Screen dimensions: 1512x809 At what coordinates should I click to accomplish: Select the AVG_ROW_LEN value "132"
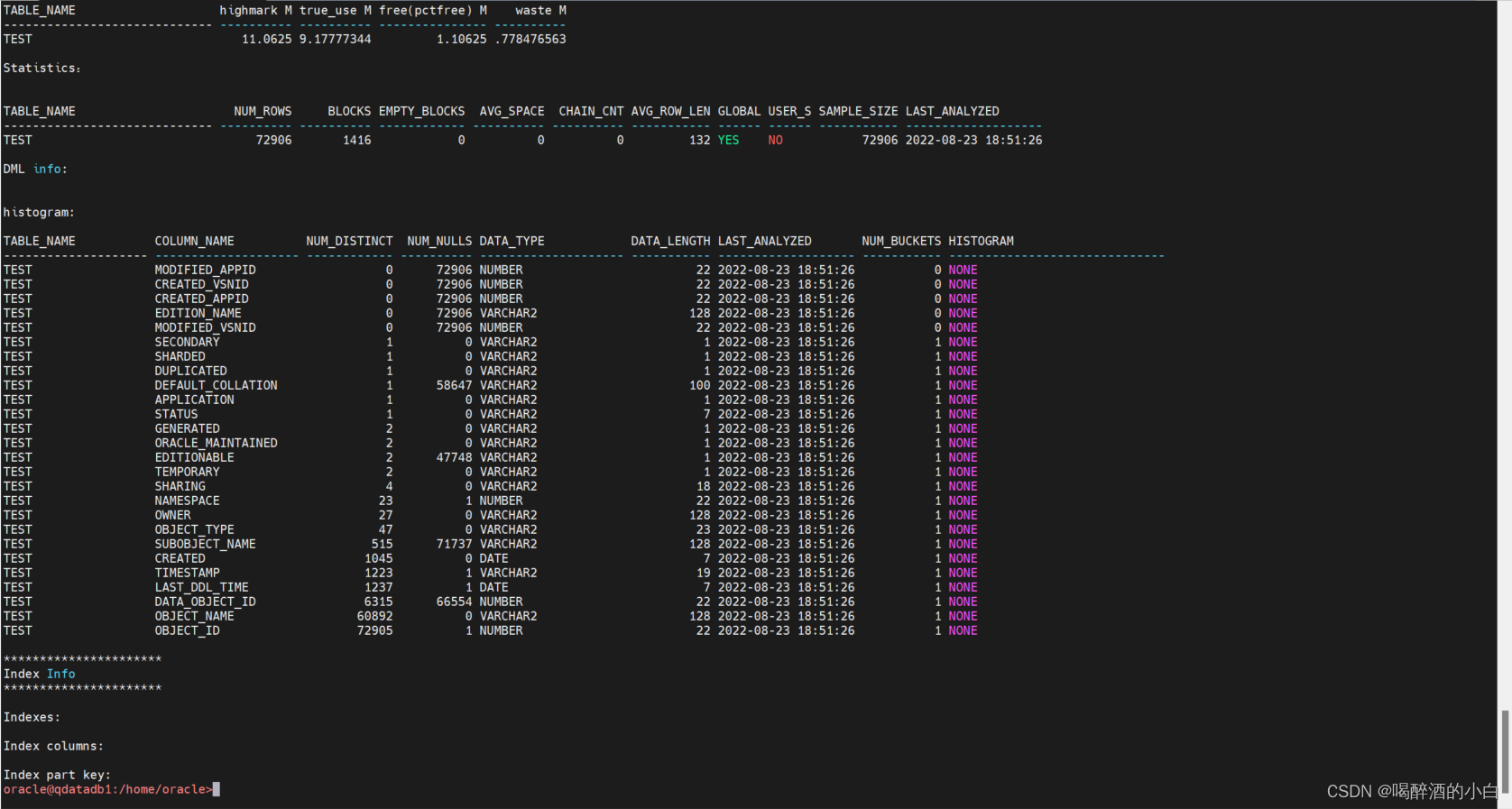click(x=699, y=141)
